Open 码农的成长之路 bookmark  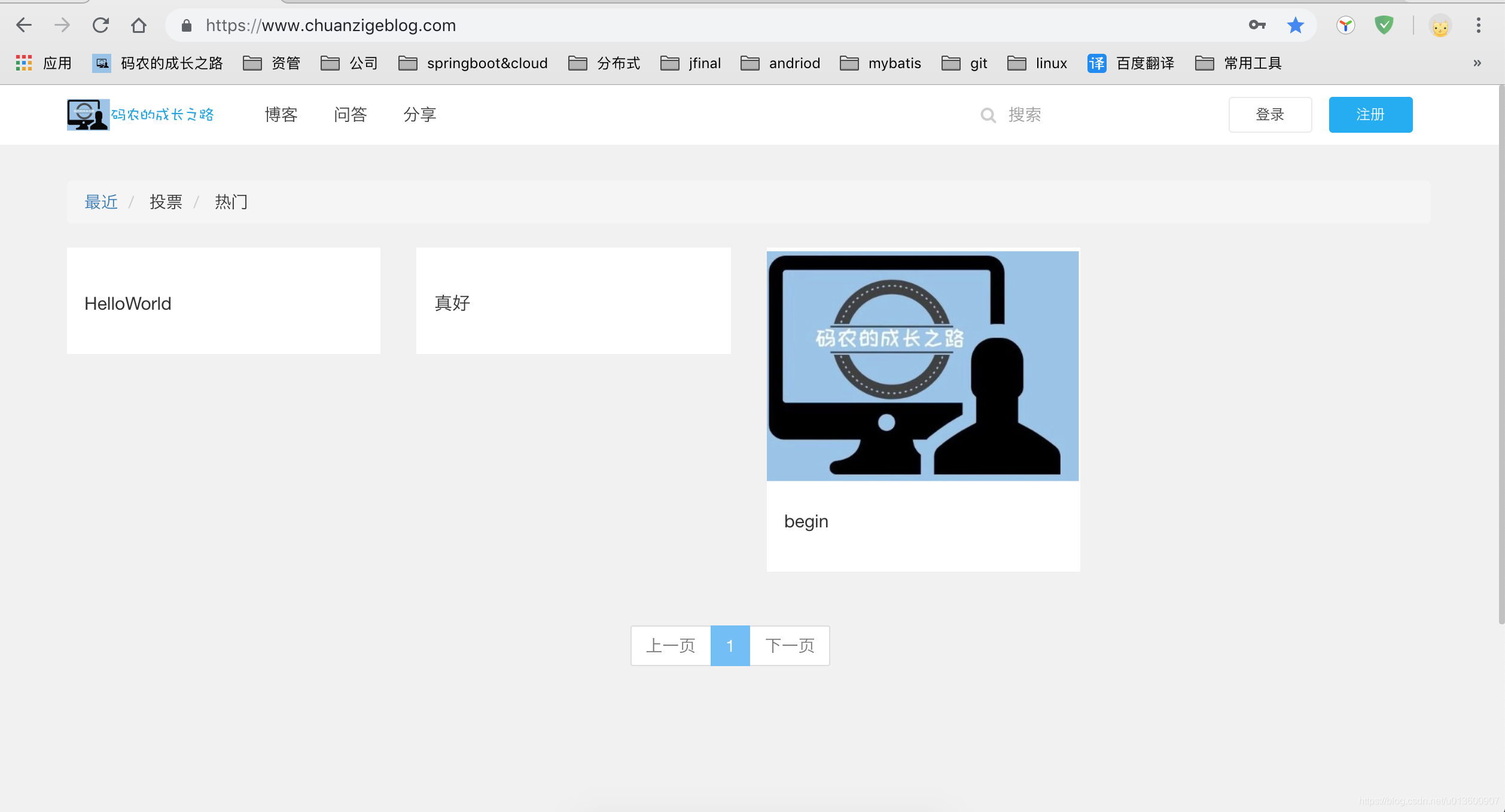(157, 63)
